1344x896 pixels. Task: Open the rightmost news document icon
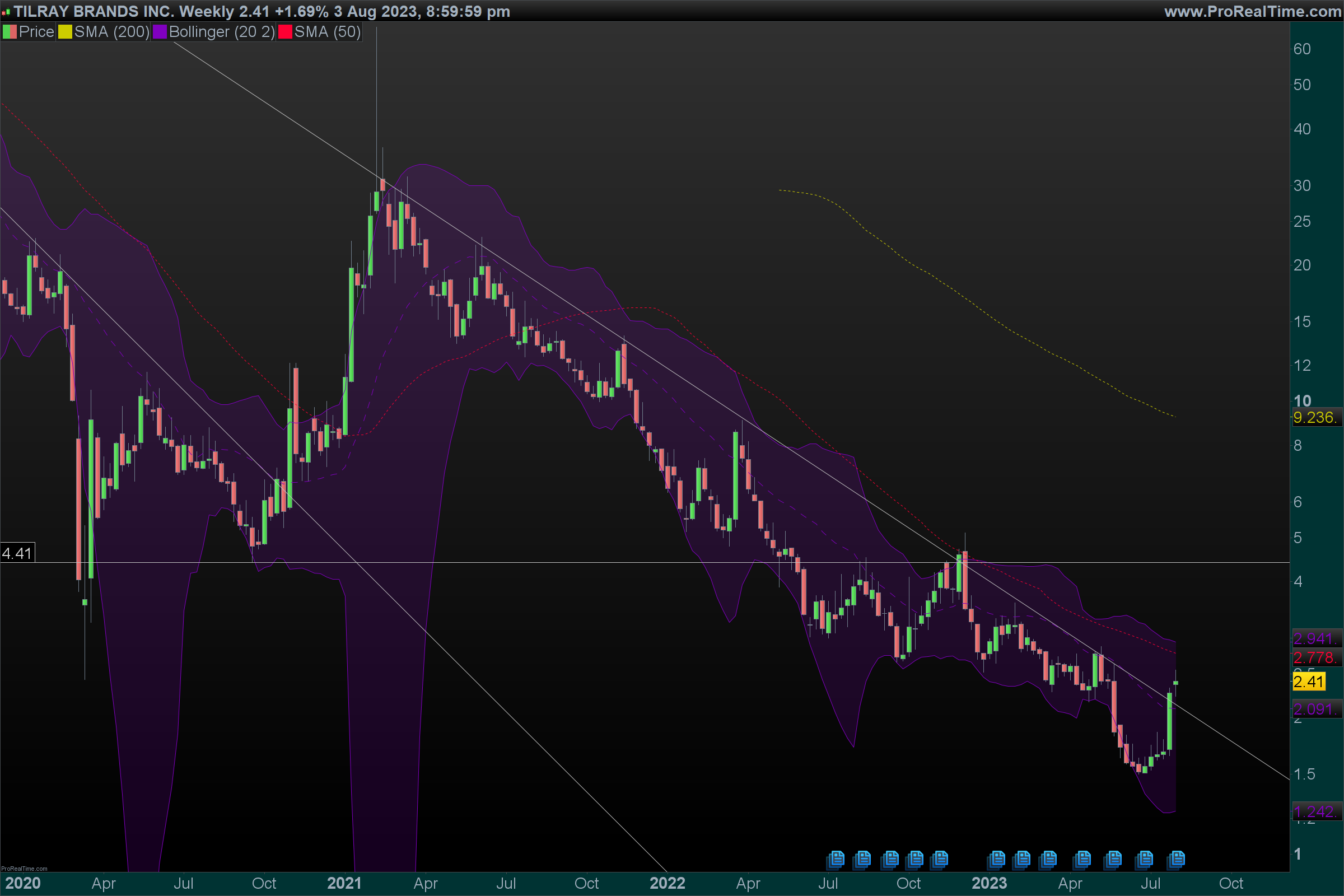pyautogui.click(x=1177, y=858)
